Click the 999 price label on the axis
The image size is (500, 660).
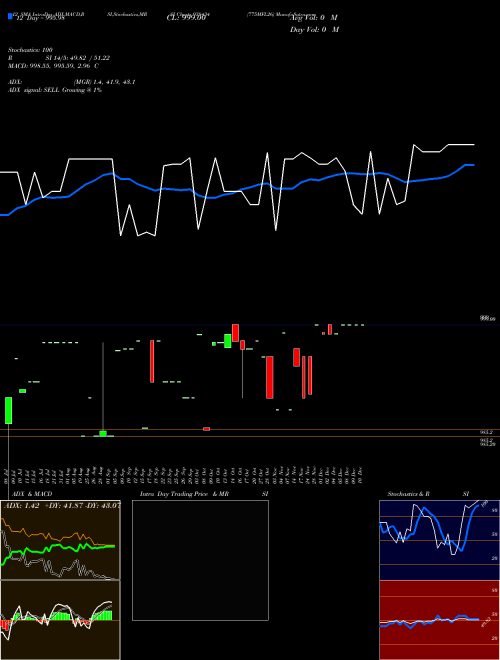pos(487,319)
